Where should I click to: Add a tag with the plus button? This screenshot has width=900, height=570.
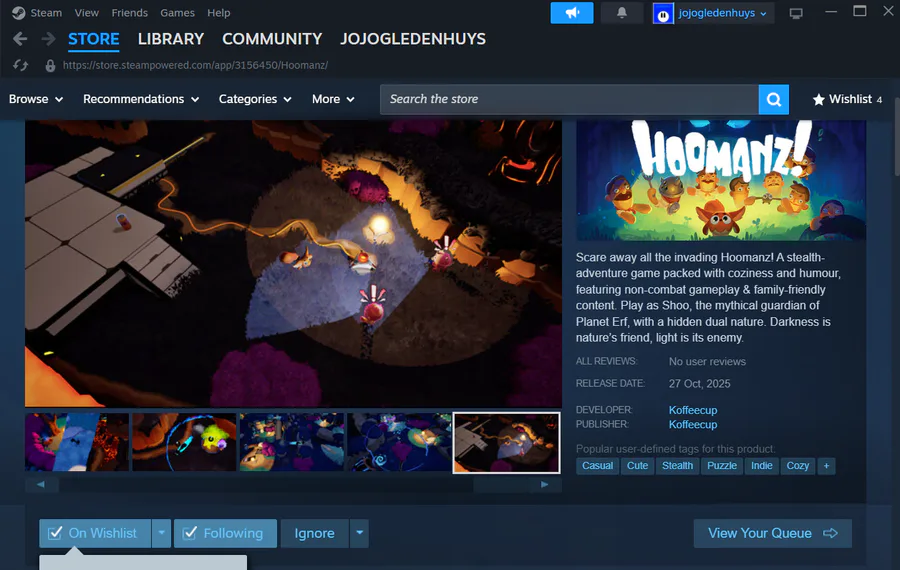tap(827, 466)
